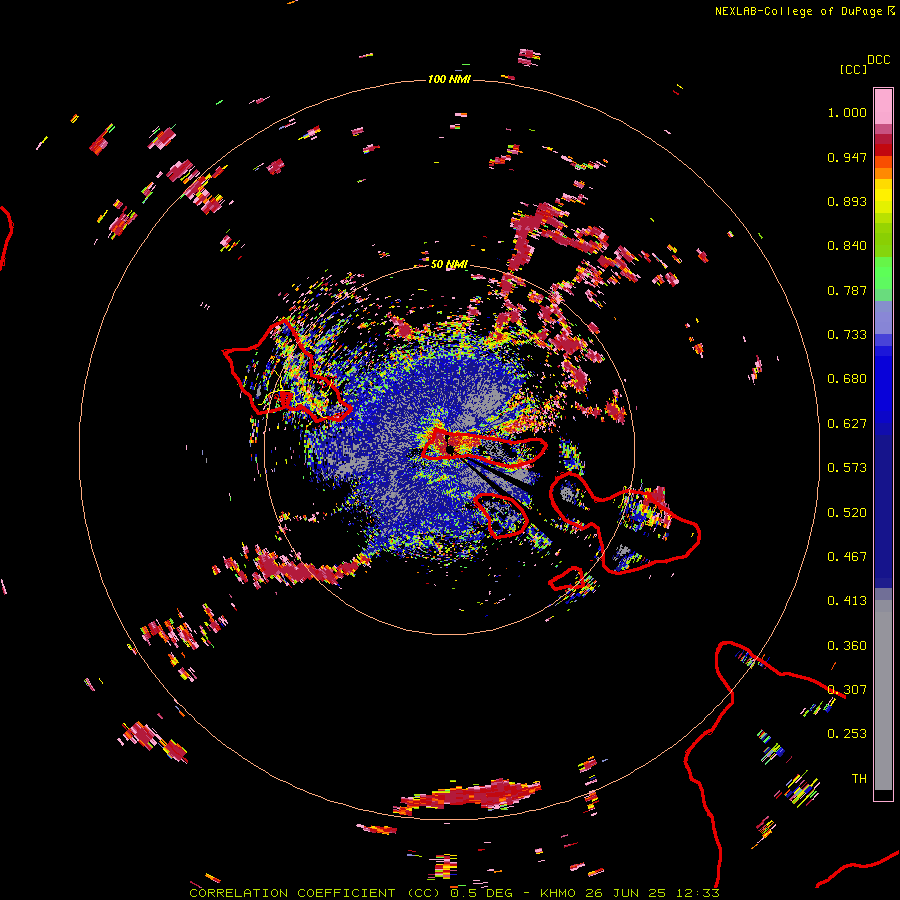Select the 0.627 legend value
This screenshot has height=900, width=900.
(x=847, y=424)
